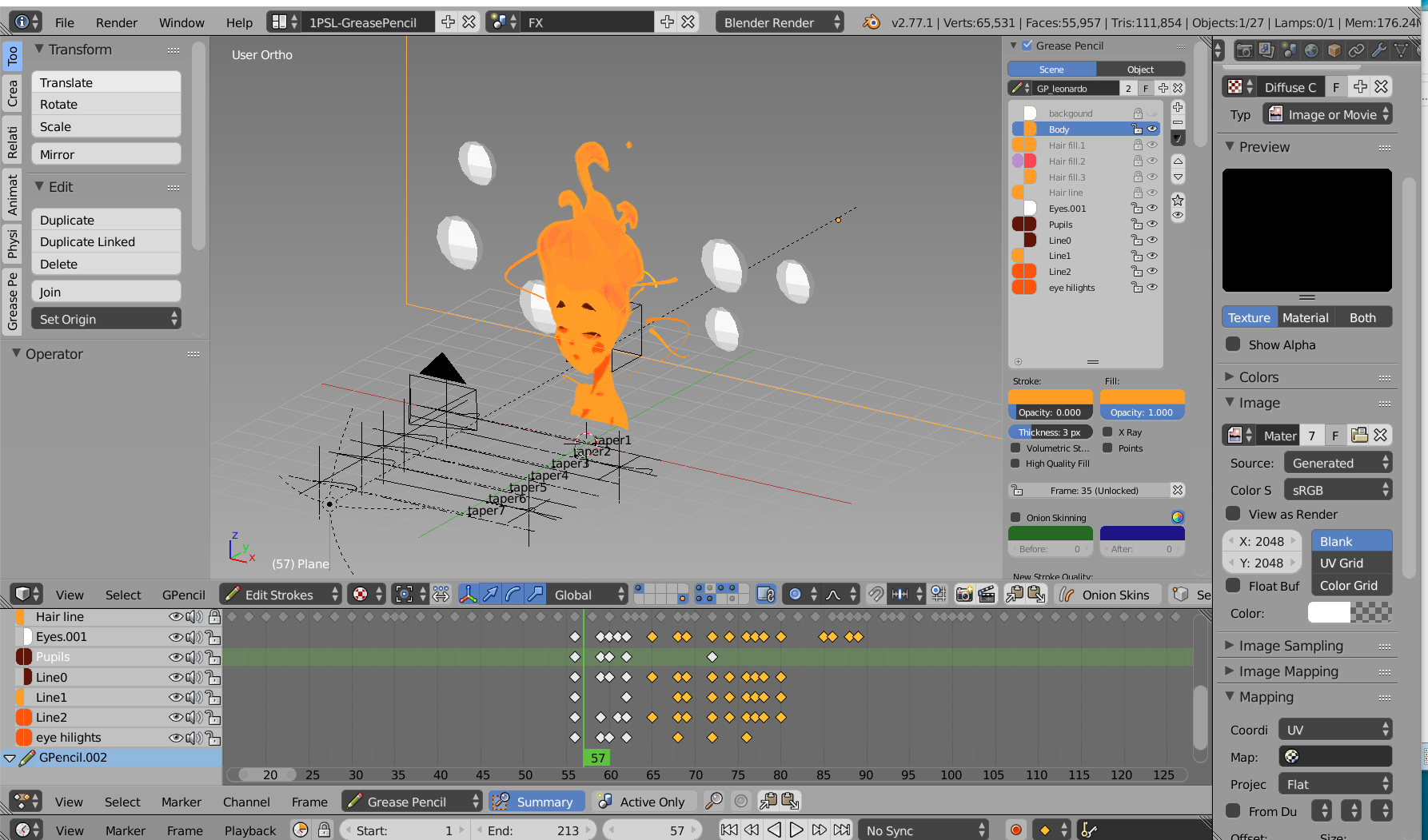Play animation in reverse
Viewport: 1428px width, 840px height.
tap(774, 830)
